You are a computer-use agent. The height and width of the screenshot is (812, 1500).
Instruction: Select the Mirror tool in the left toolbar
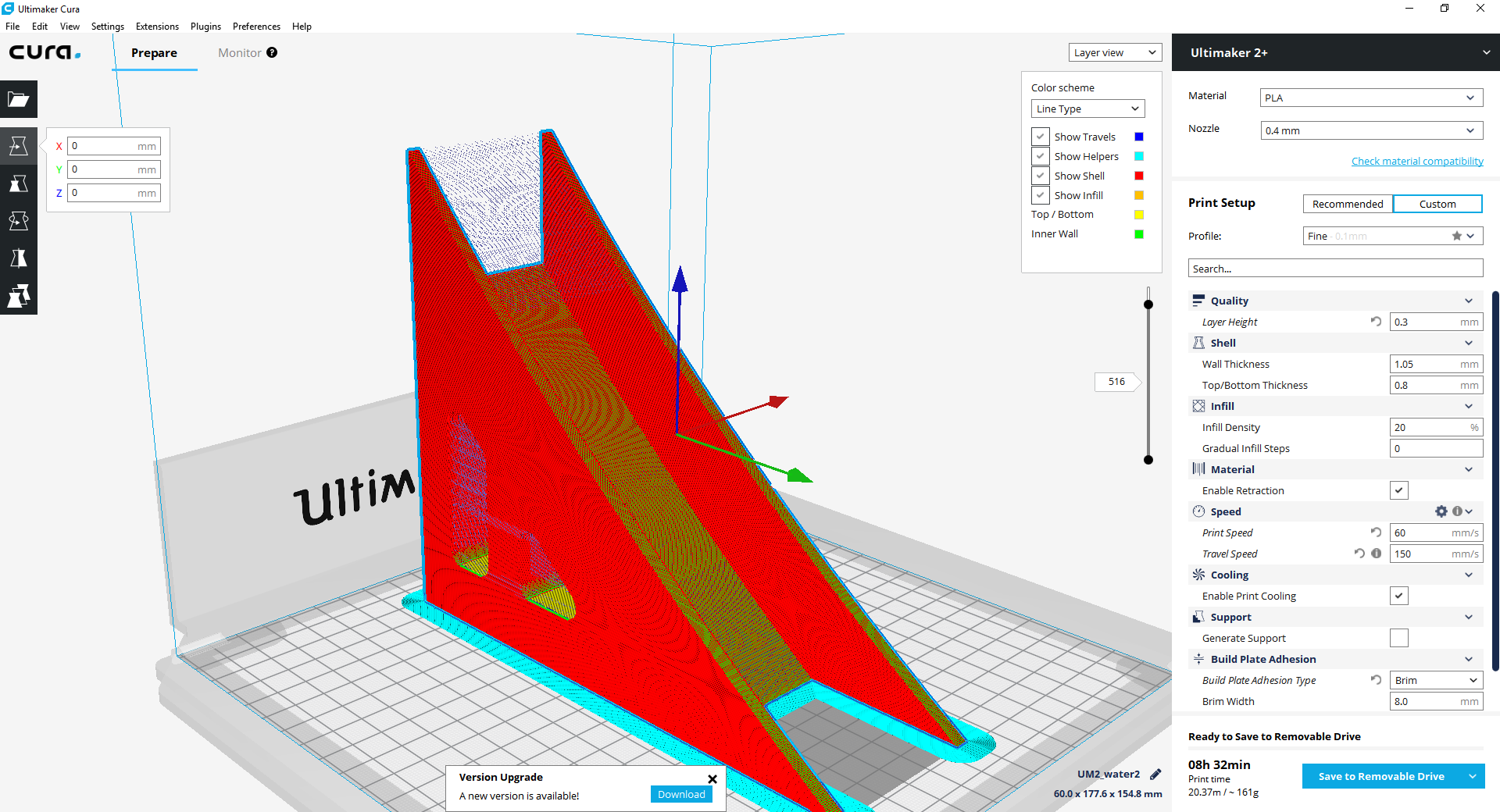19,258
